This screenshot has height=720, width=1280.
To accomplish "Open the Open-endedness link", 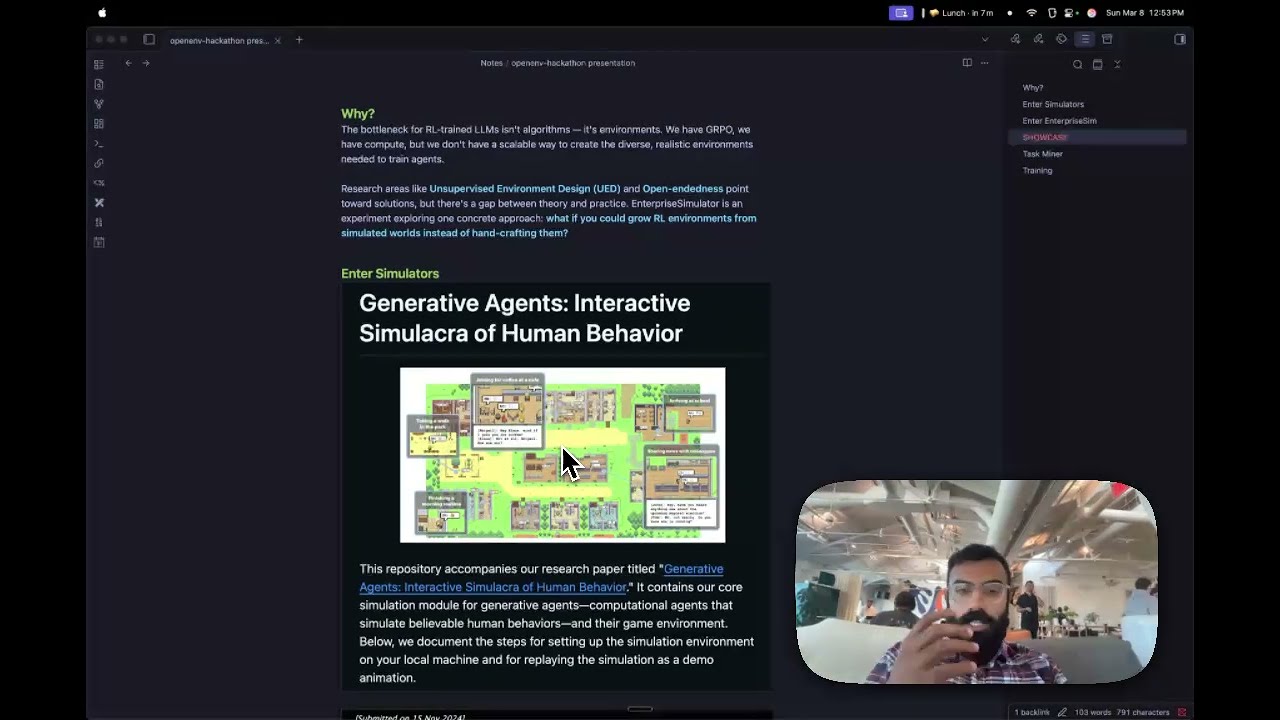I will coord(683,188).
